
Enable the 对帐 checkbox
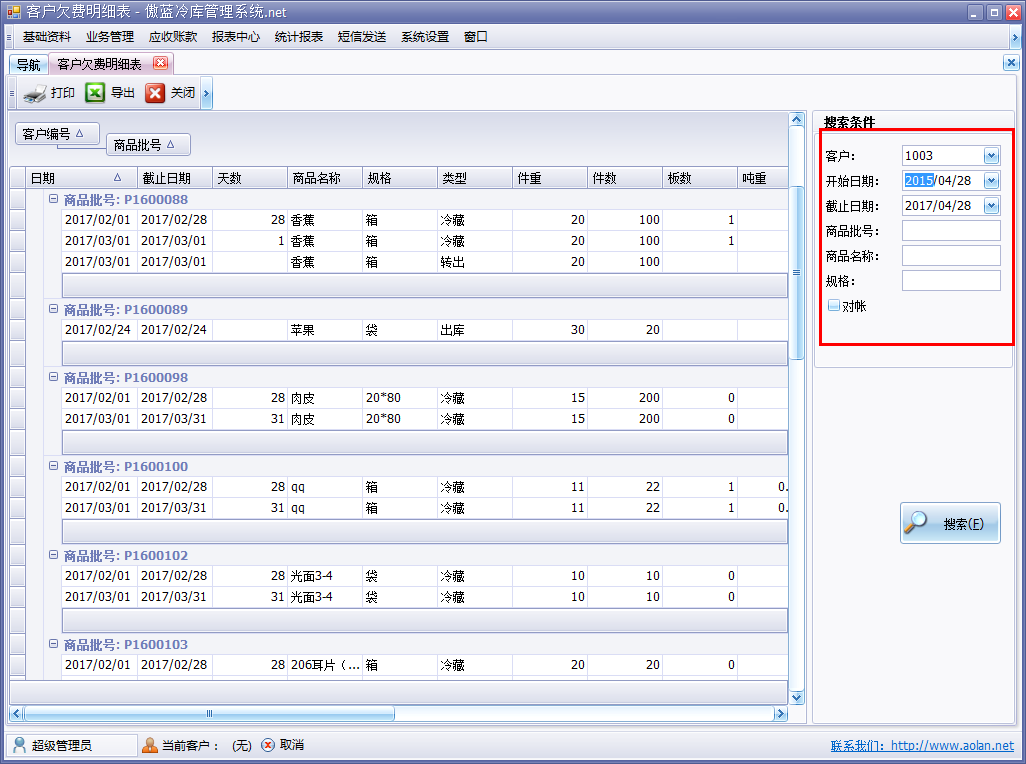point(834,306)
